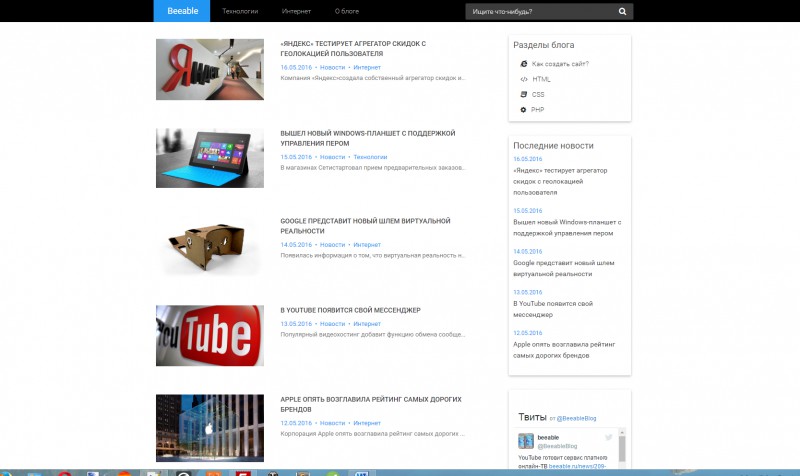This screenshot has width=800, height=476.
Task: Click the Разделы блога heading
Action: [x=543, y=45]
